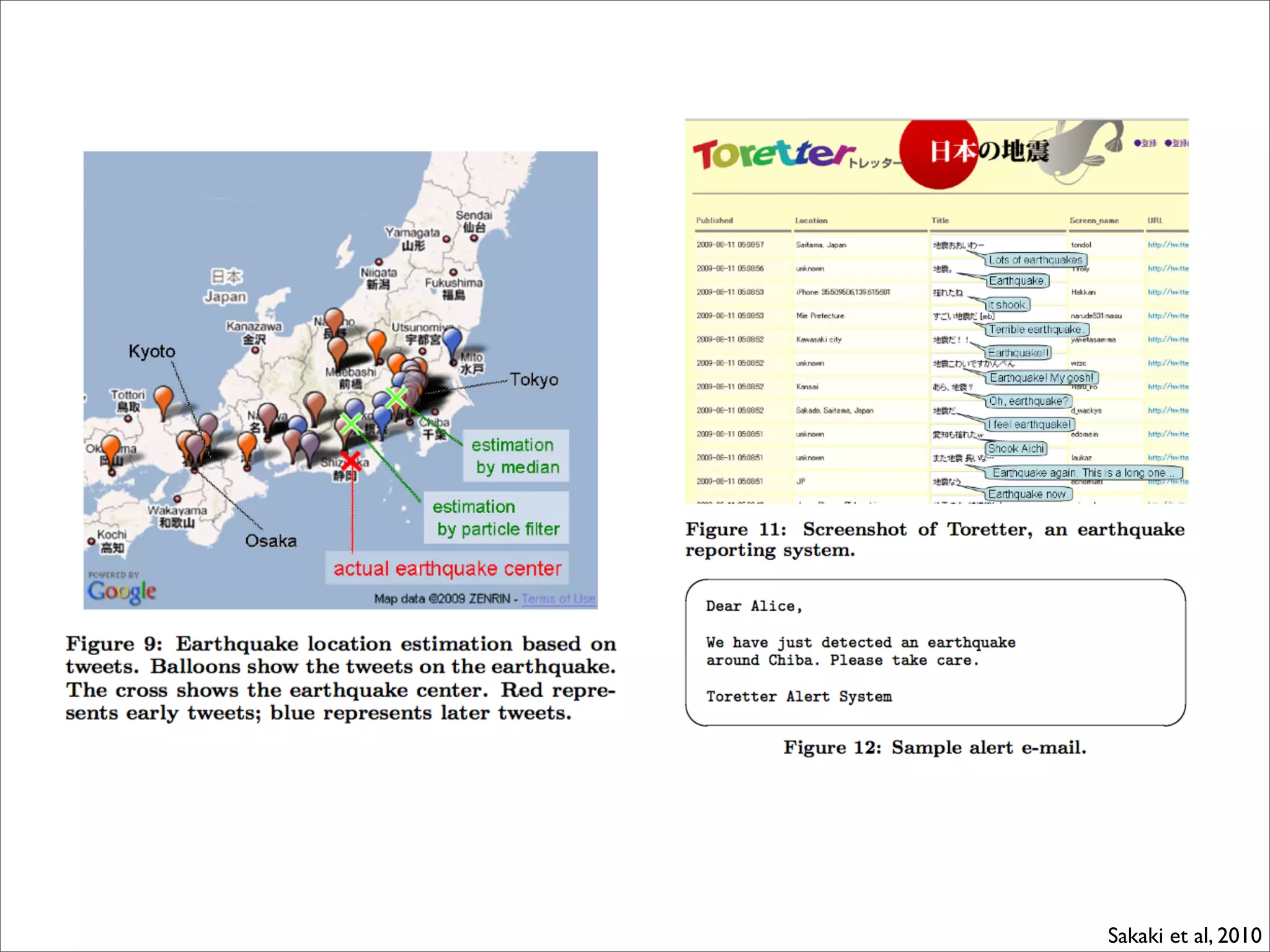
Task: Click the 'actual earthquake center' label box
Action: pyautogui.click(x=447, y=568)
